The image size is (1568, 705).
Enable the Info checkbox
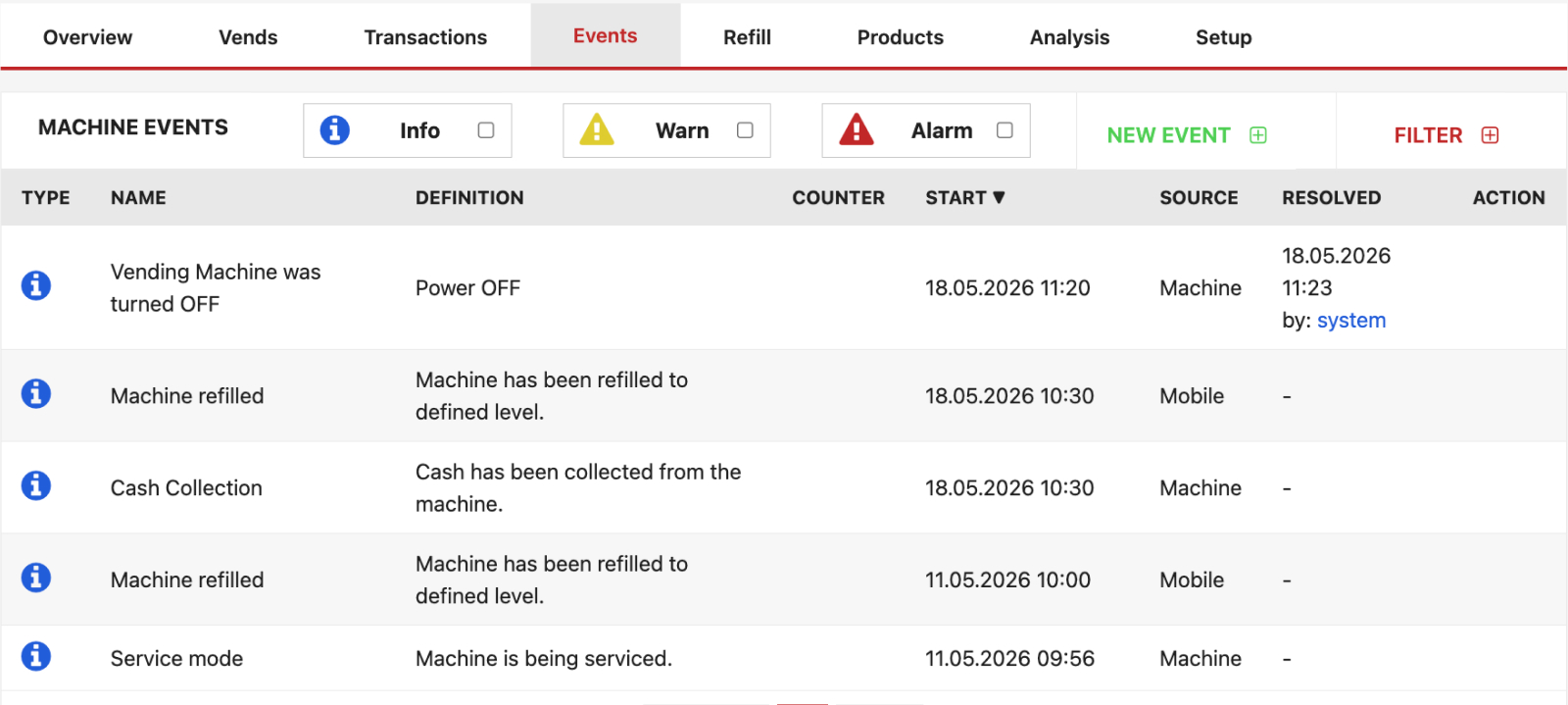click(x=486, y=130)
